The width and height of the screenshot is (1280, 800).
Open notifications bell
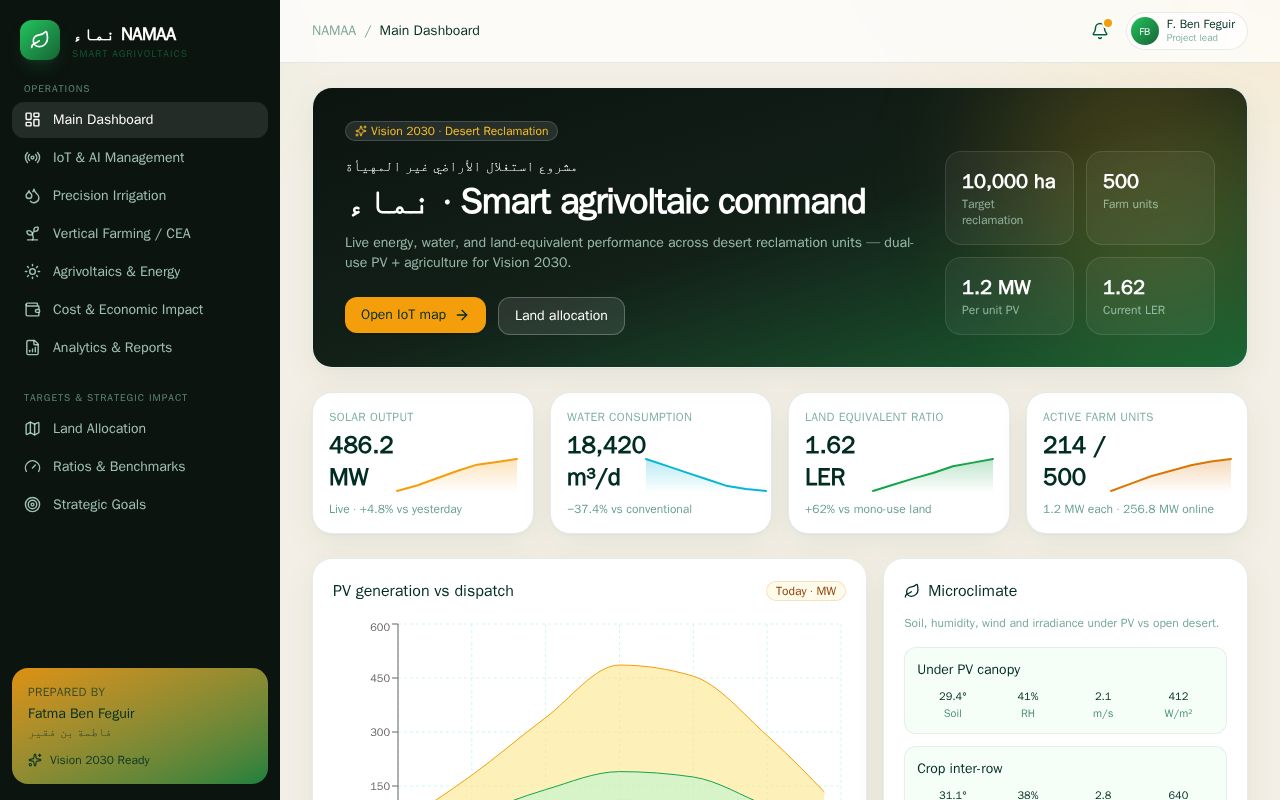pos(1100,31)
